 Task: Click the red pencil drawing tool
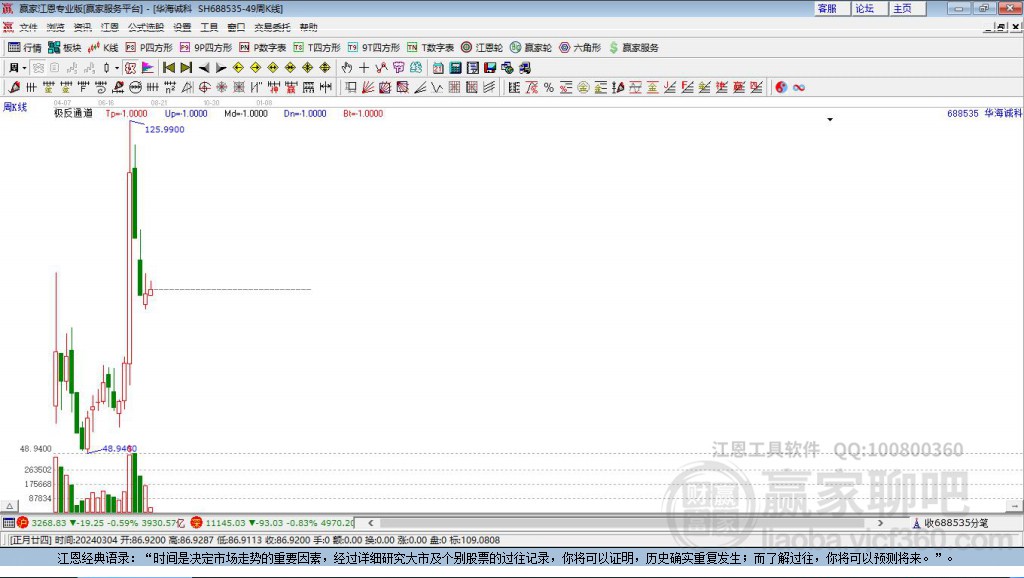pos(14,88)
